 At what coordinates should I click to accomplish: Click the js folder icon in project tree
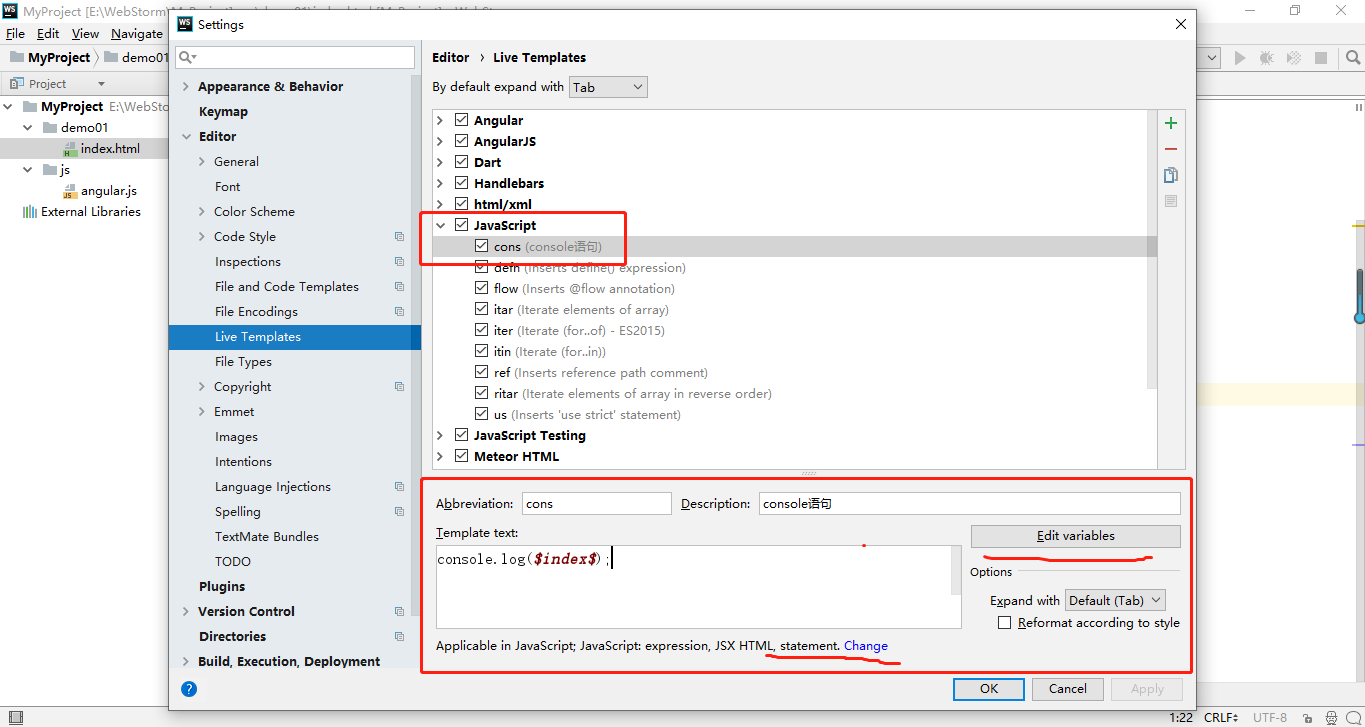click(50, 170)
